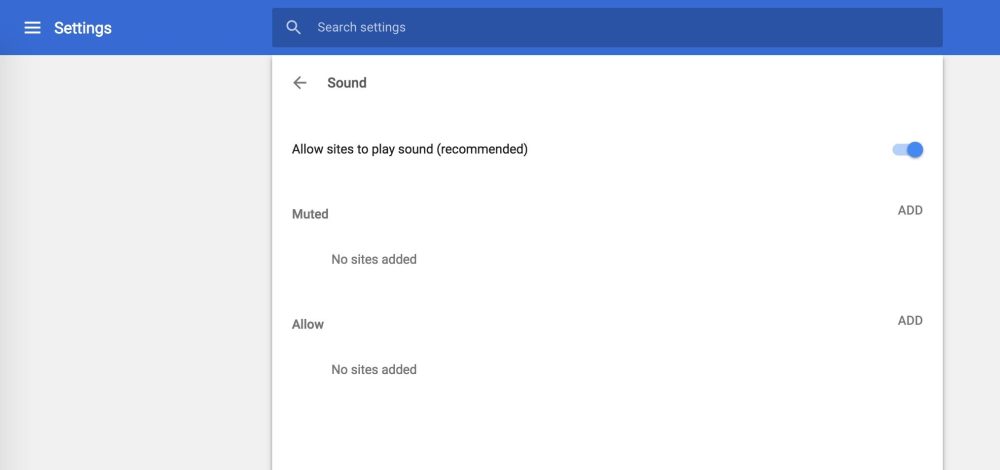Select No sites added text under Allow
The image size is (1000, 470).
[x=374, y=370]
